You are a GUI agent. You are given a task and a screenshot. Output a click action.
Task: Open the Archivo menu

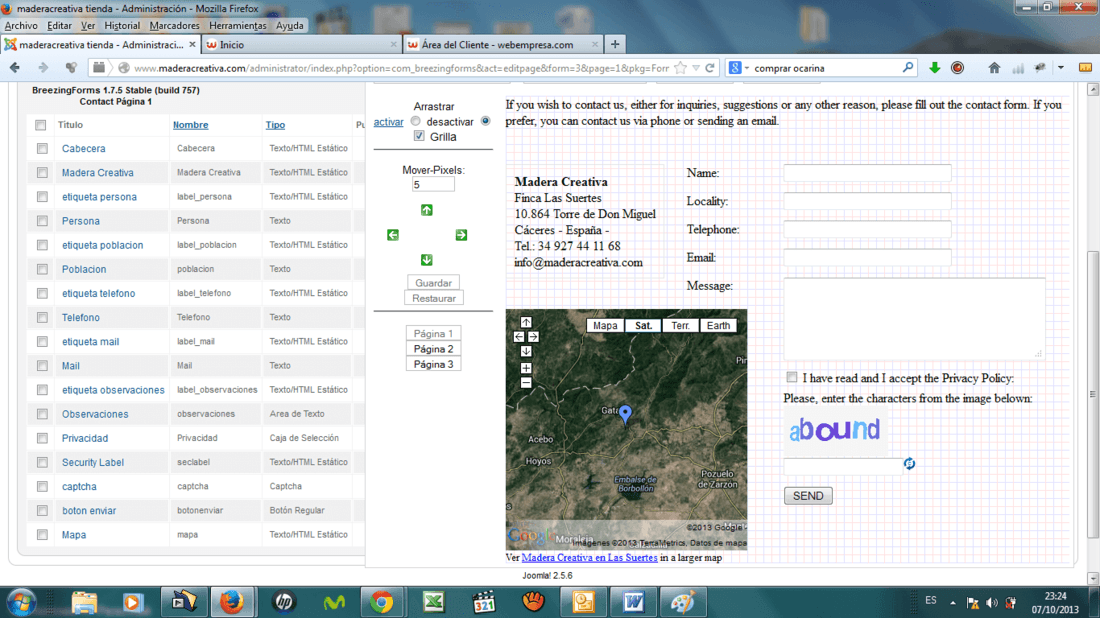tap(21, 25)
